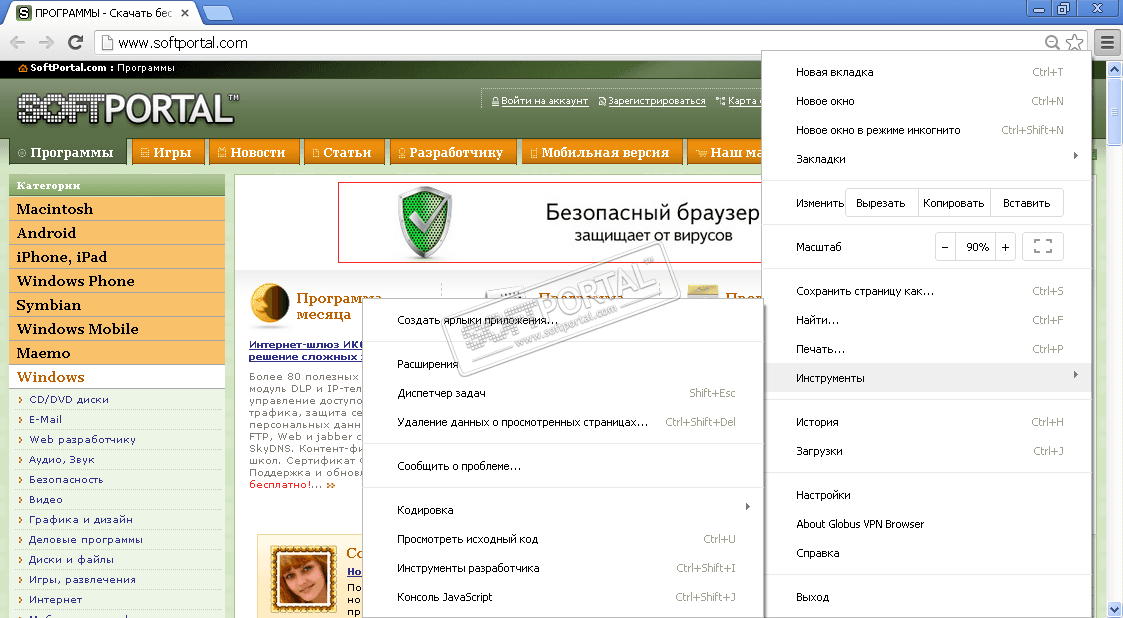Switch to the Мобильная версия site tab

pyautogui.click(x=602, y=153)
